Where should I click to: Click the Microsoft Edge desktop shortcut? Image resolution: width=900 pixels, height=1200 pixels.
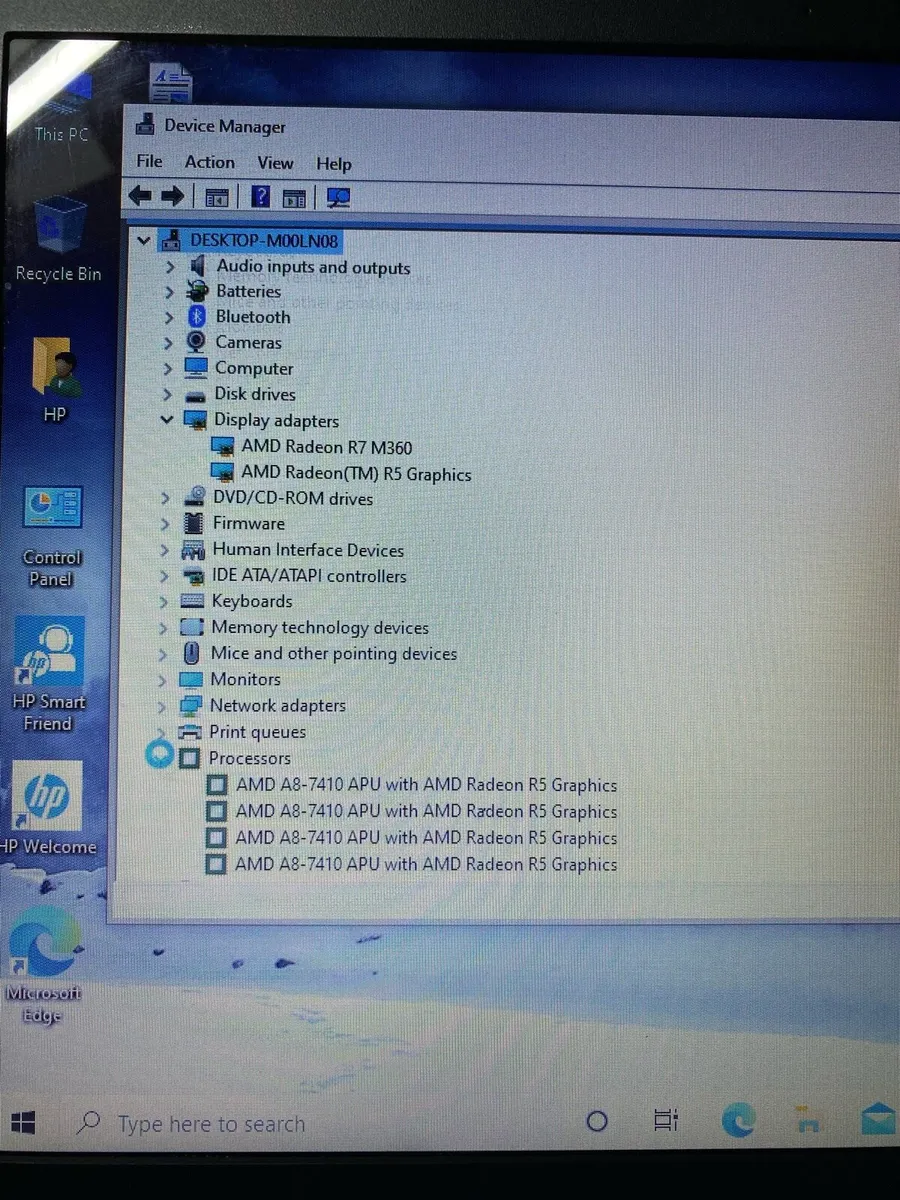43,964
